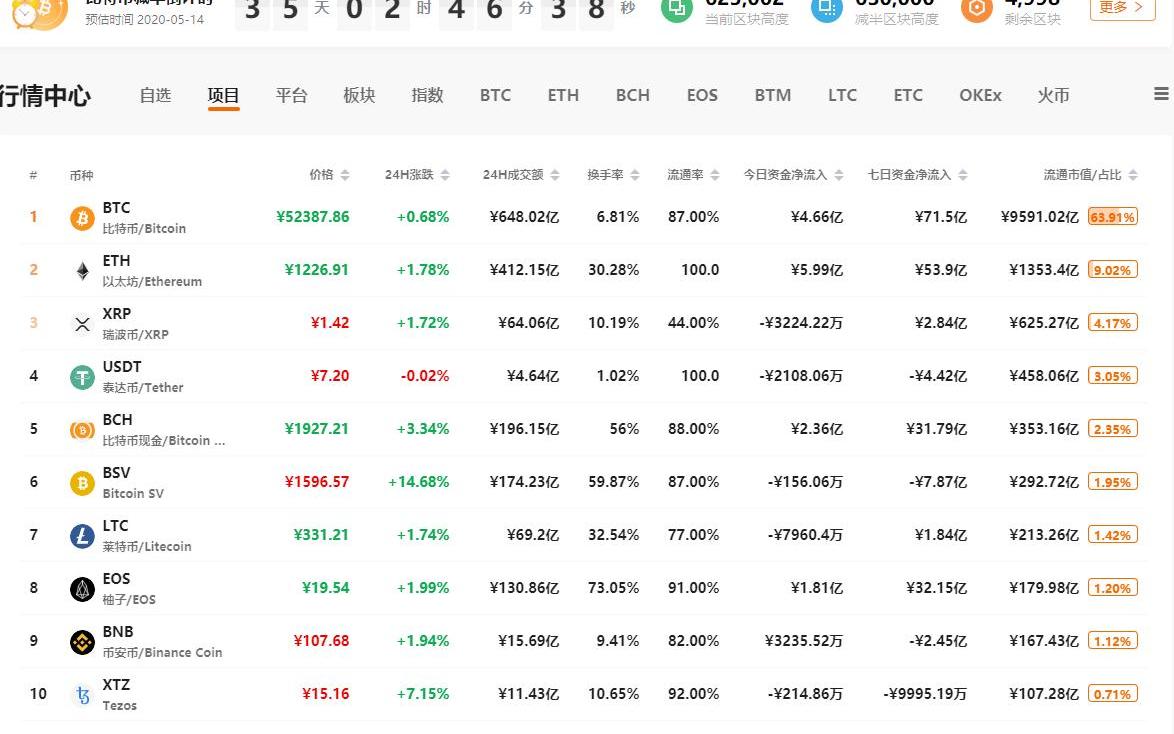Image resolution: width=1174 pixels, height=734 pixels.
Task: Sort by the 七日资金净流入 column arrows
Action: coord(963,175)
